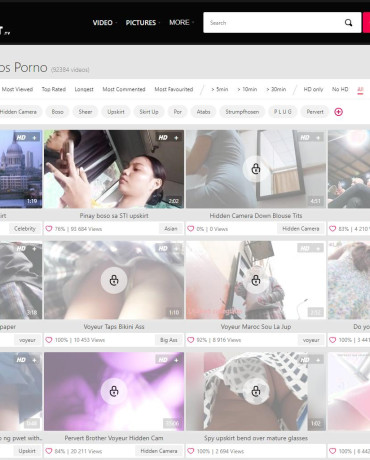Click plus icon on the 4:51 thumbnail
The width and height of the screenshot is (370, 460).
[318, 138]
